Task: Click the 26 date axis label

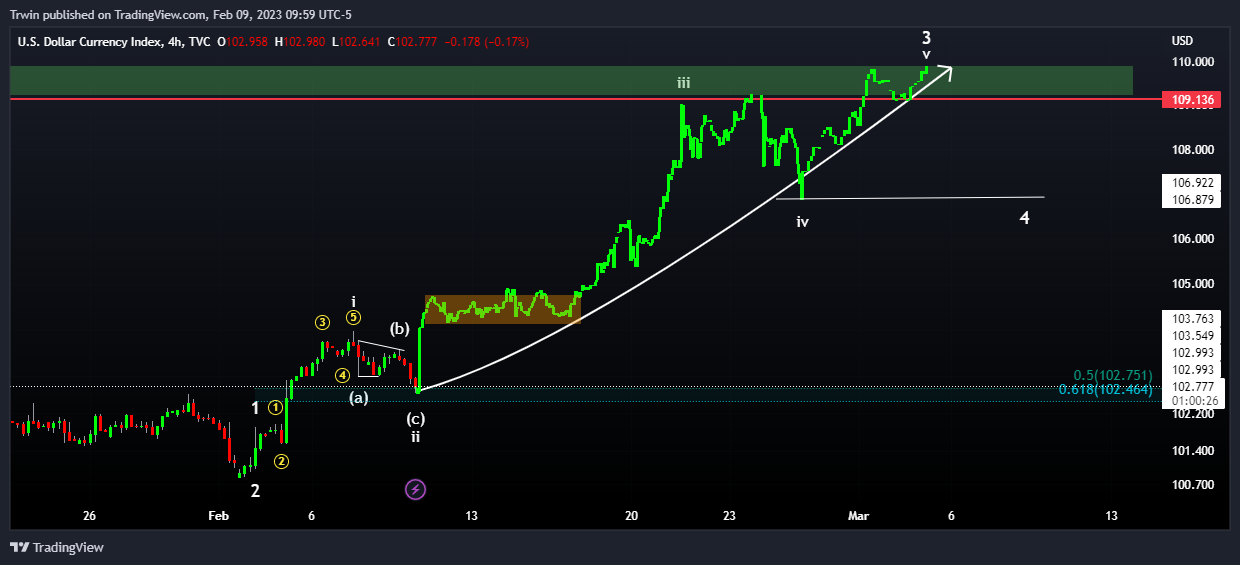Action: click(89, 516)
